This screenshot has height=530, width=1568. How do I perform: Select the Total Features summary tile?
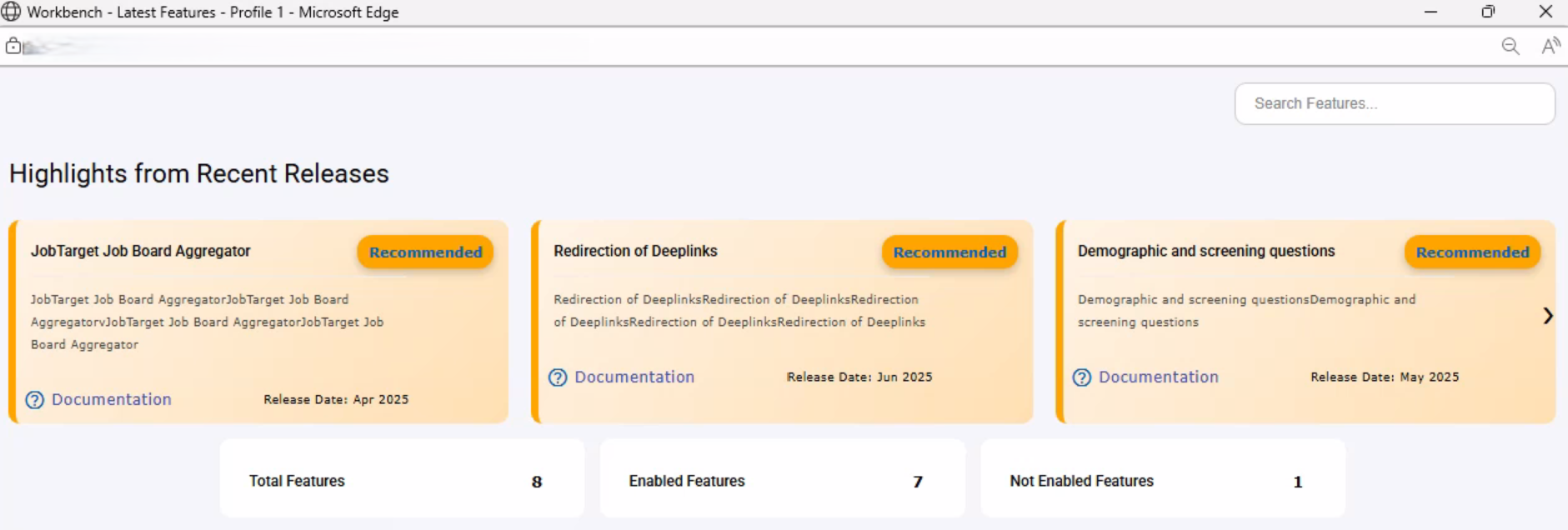pyautogui.click(x=402, y=480)
